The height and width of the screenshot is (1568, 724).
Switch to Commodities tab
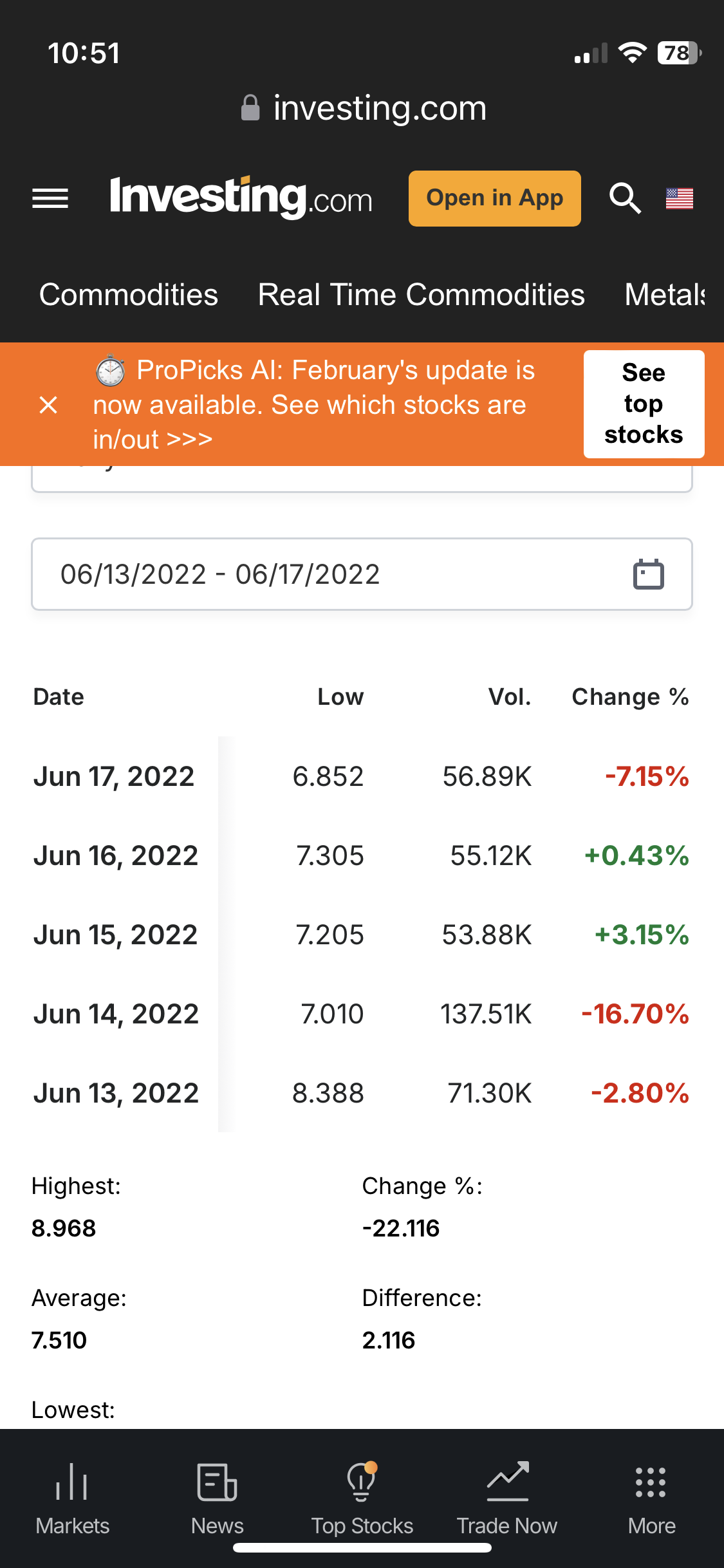tap(129, 295)
